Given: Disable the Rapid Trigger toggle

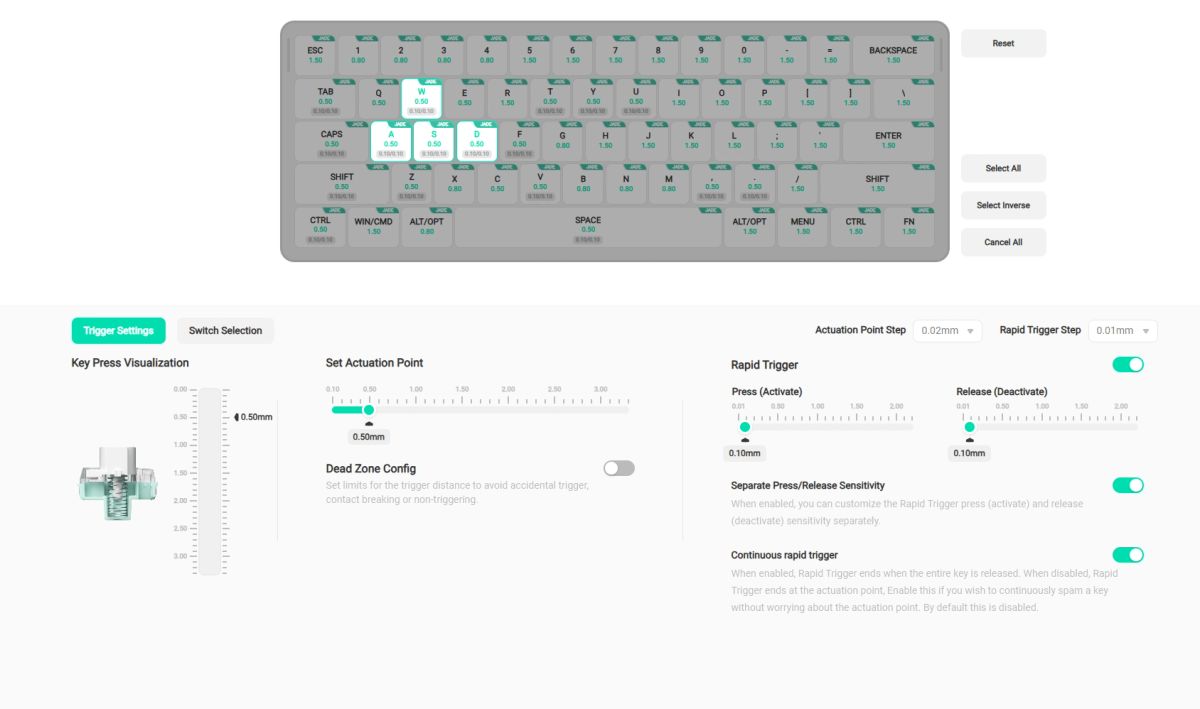Looking at the screenshot, I should pos(1128,364).
